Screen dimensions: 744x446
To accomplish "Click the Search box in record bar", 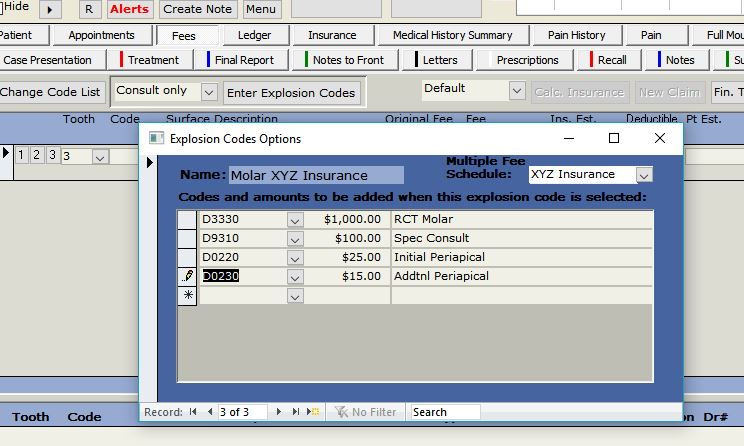I will [x=444, y=412].
